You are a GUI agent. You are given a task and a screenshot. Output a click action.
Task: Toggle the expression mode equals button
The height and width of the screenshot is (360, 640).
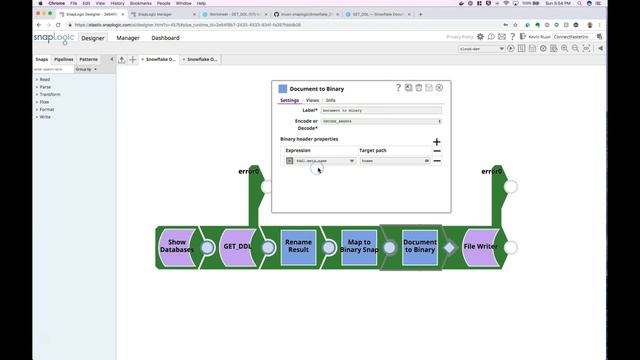289,161
